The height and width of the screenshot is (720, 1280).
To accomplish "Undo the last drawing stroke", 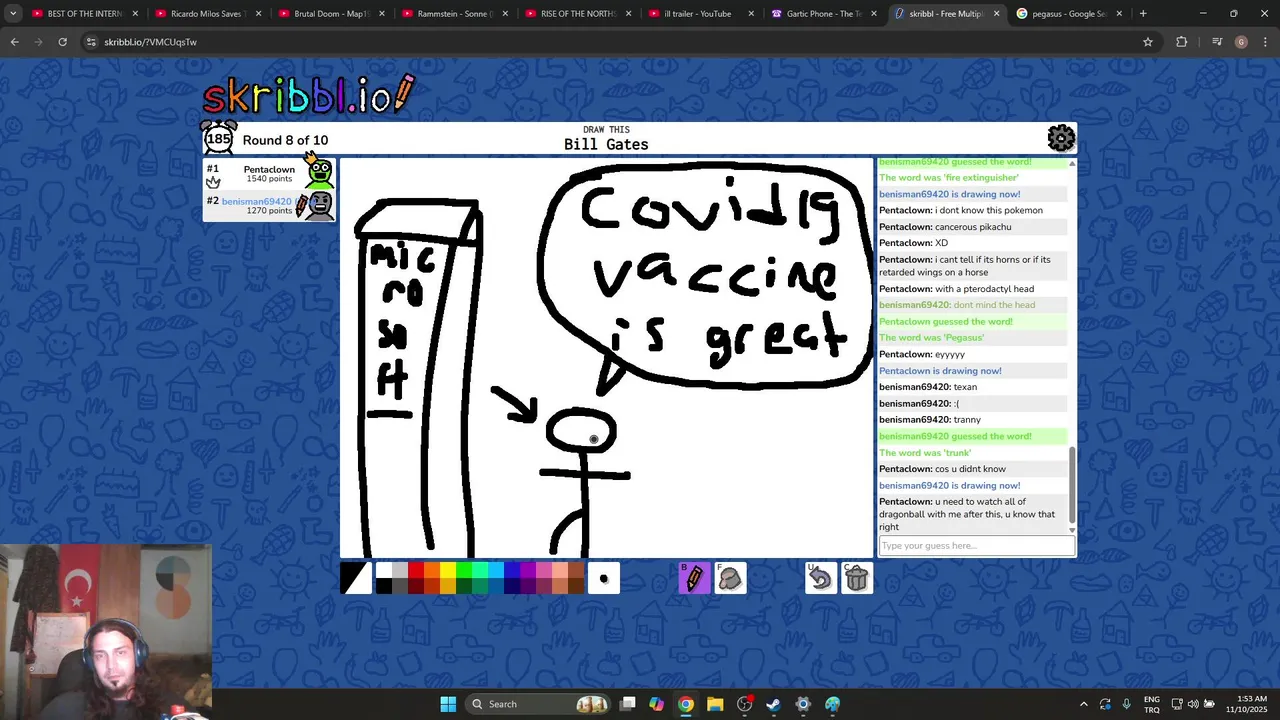I will [820, 578].
